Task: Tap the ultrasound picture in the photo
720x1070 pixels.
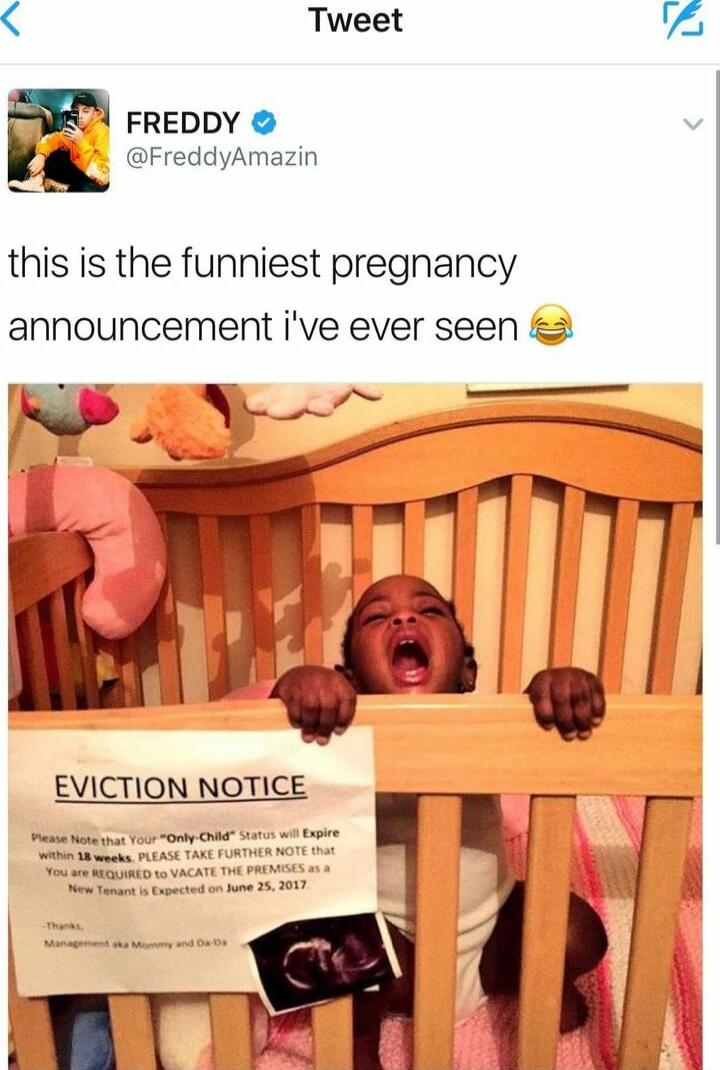Action: coord(323,961)
